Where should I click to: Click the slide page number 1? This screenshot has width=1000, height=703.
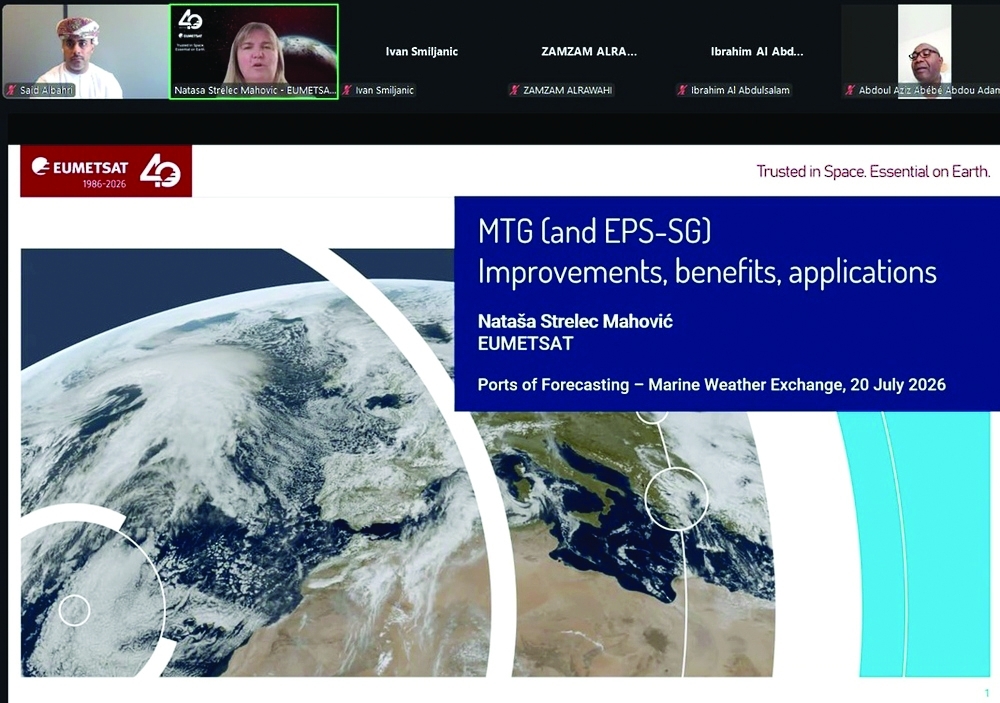click(987, 693)
